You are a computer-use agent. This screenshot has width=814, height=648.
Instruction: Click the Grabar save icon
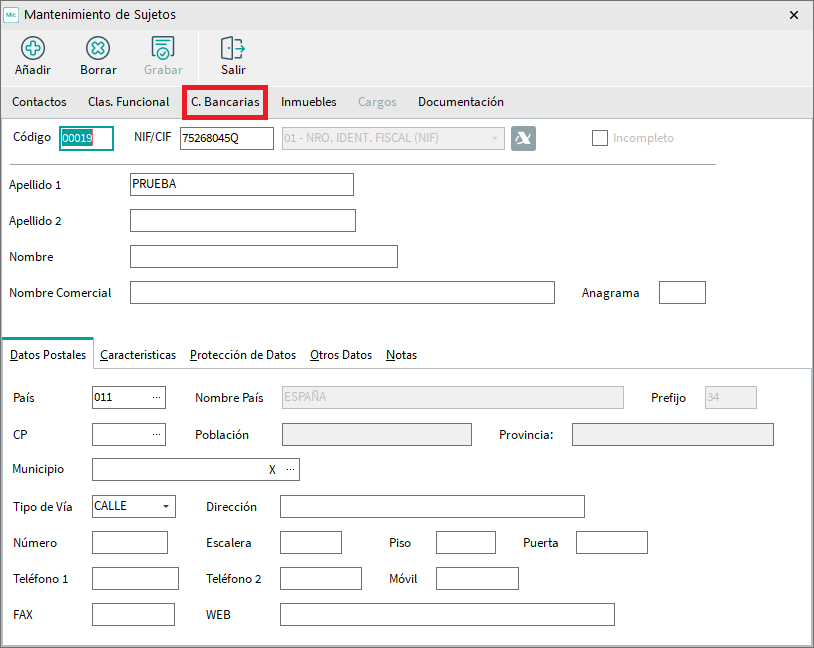point(163,48)
